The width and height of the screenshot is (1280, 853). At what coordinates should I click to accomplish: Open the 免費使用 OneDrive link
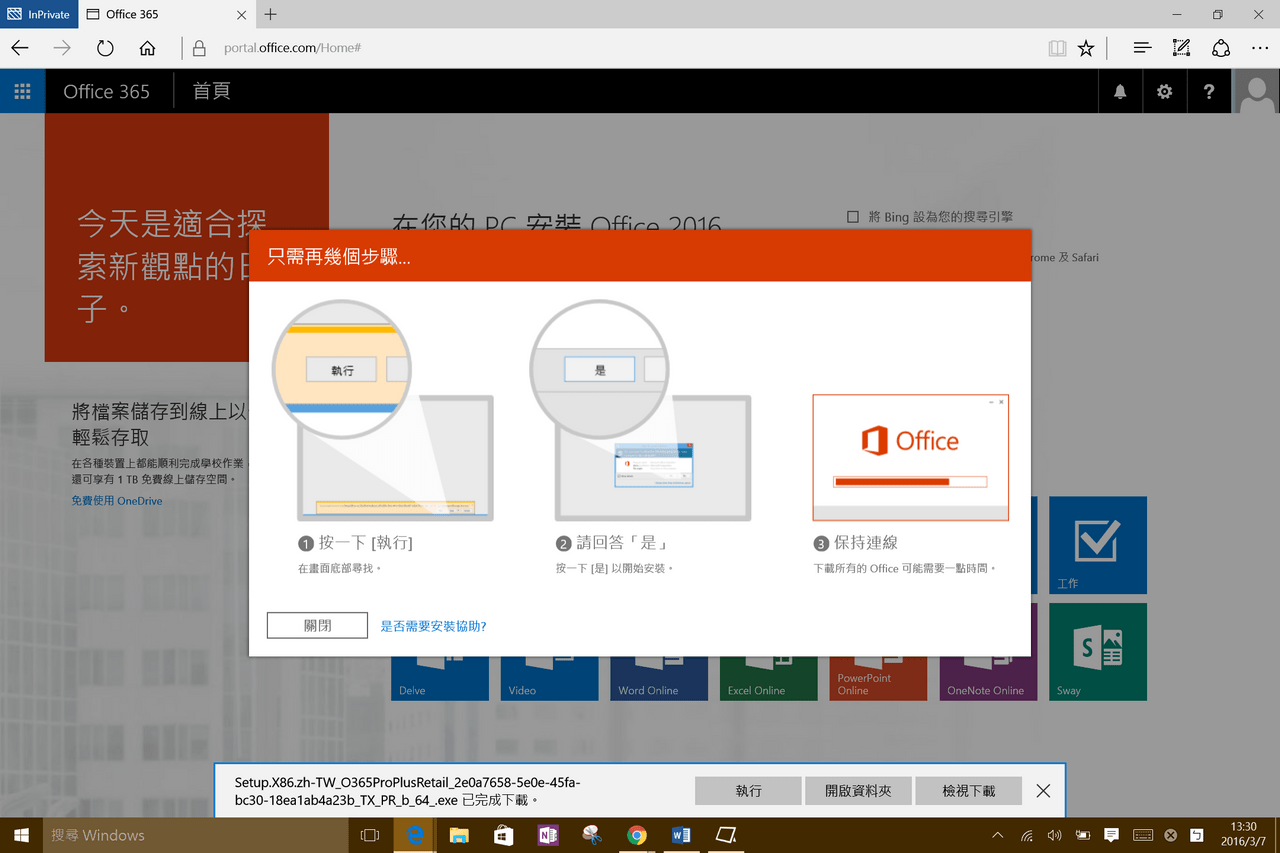[117, 501]
